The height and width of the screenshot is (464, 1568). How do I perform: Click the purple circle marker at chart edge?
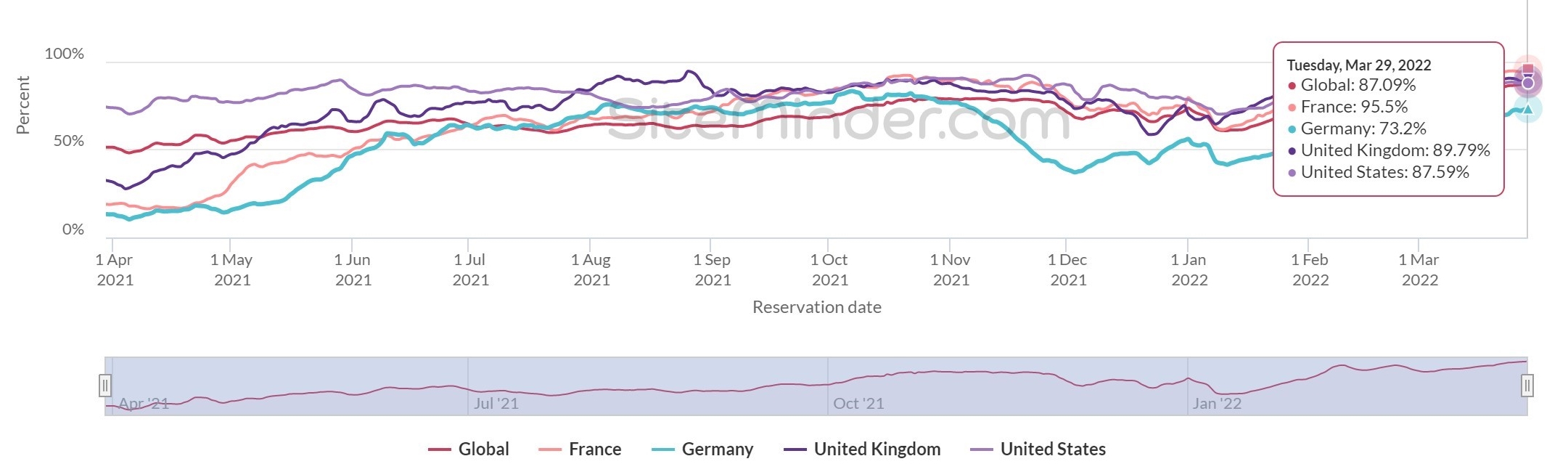point(1527,84)
